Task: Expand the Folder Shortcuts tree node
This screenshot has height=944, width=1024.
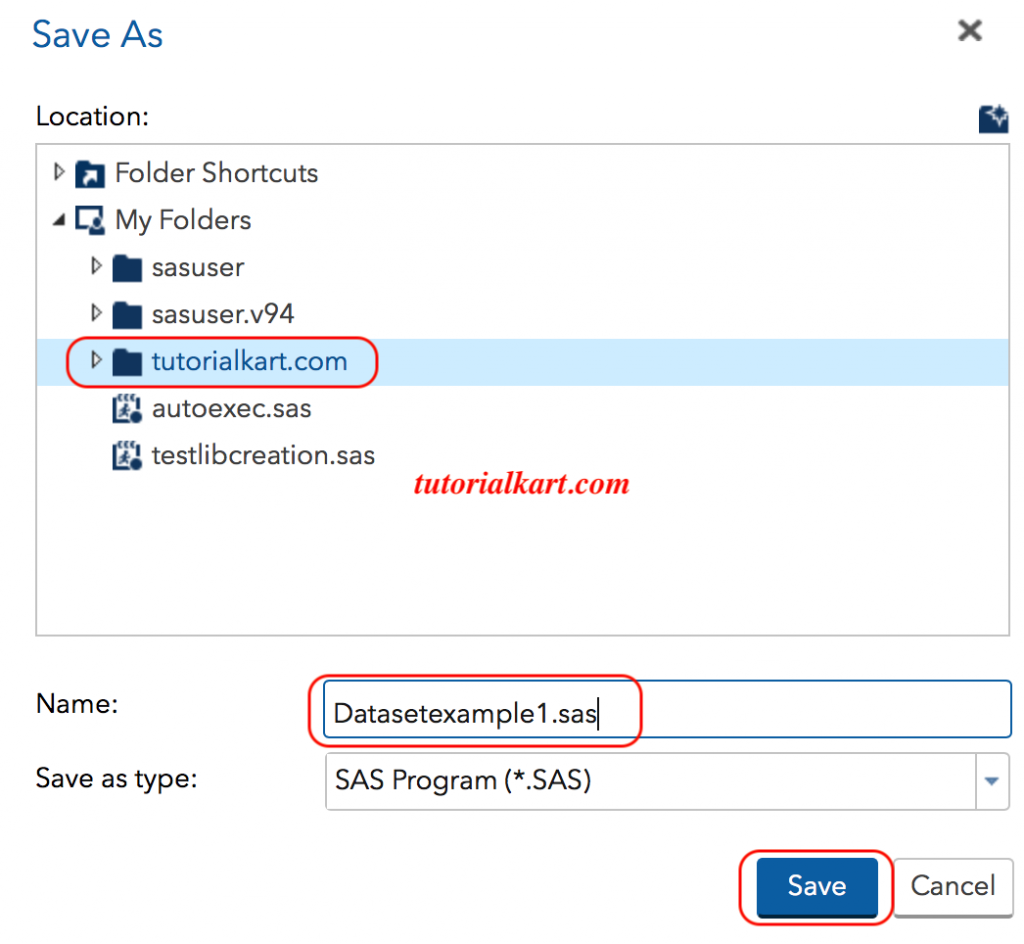Action: coord(59,172)
